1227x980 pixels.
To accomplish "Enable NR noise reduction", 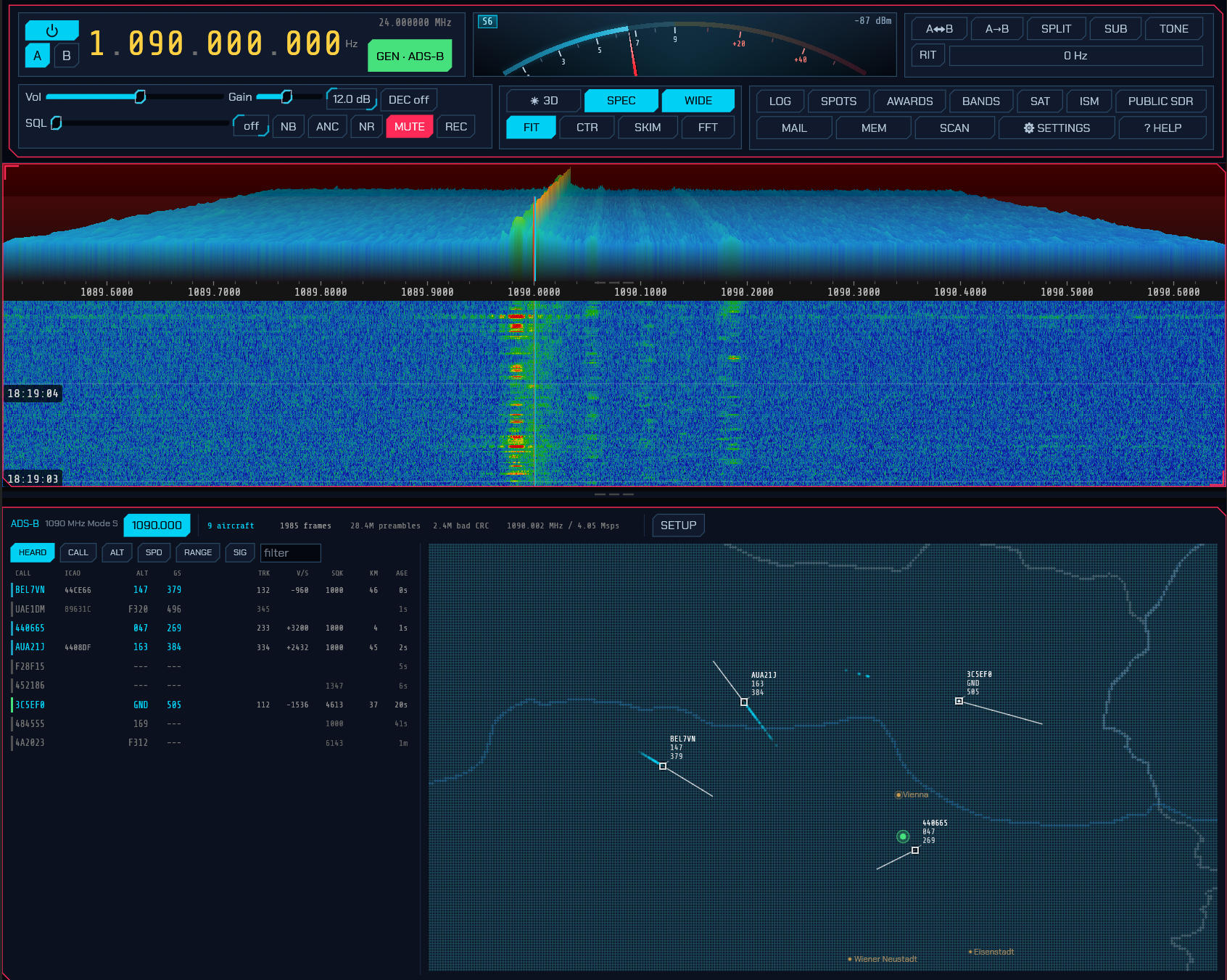I will (x=367, y=127).
